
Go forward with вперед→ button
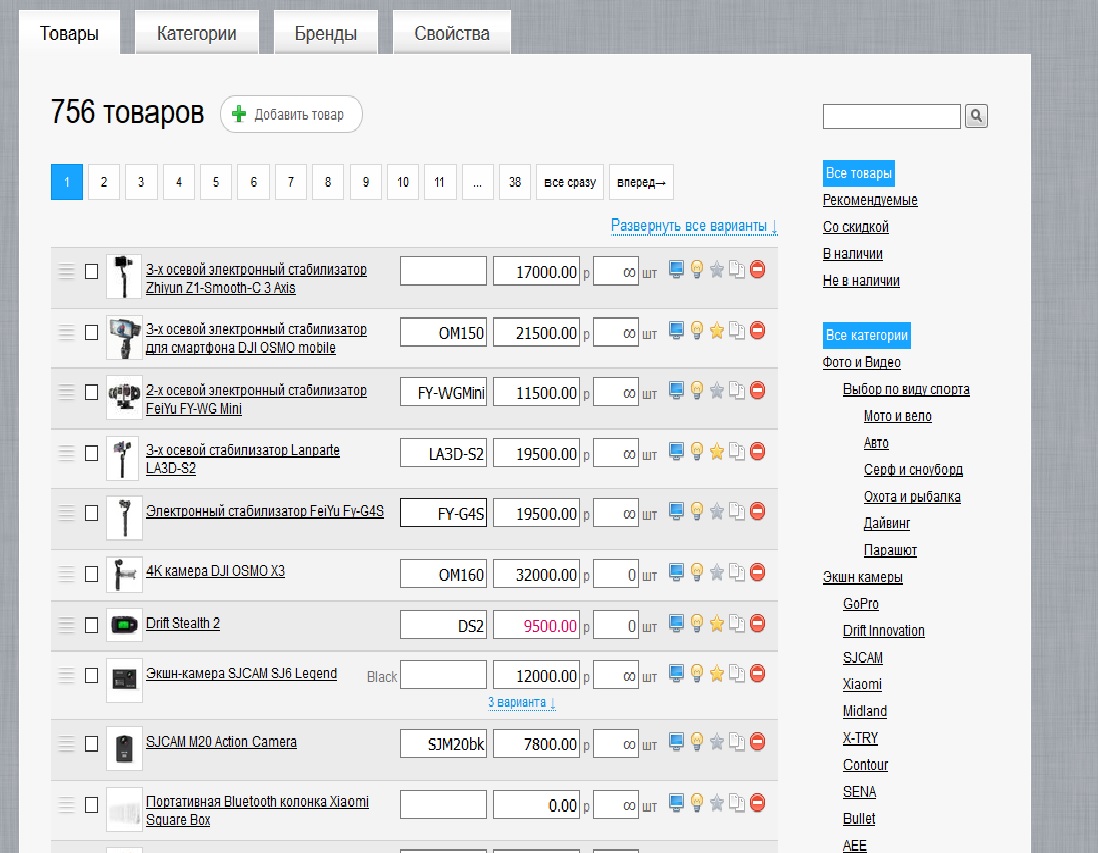tap(641, 182)
